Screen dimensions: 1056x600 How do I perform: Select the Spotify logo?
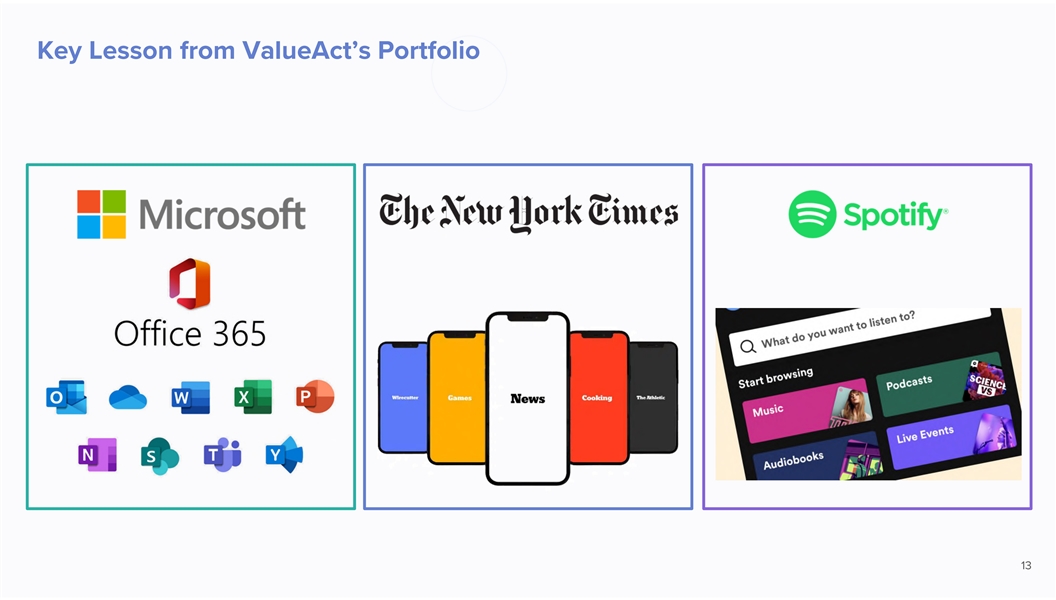866,214
